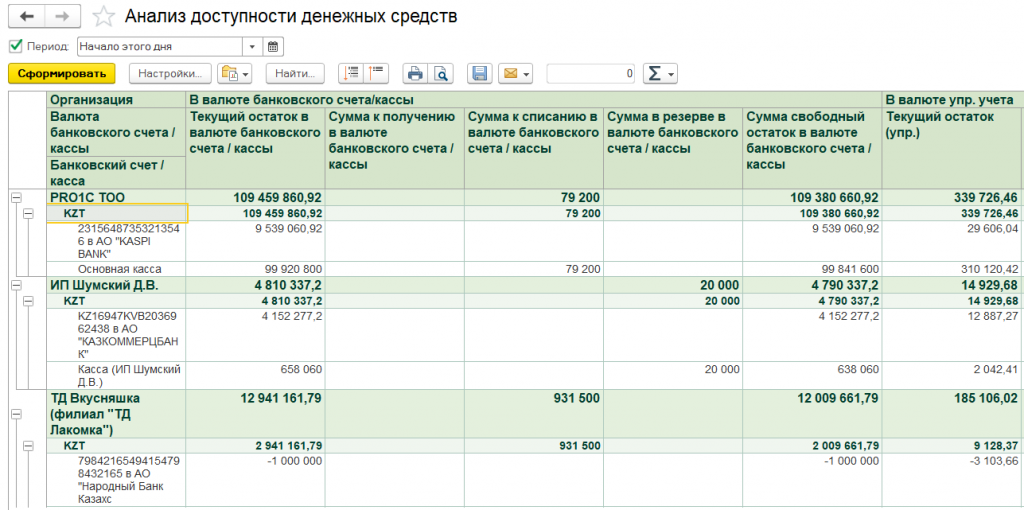Click the forward navigation arrow
Image resolution: width=1024 pixels, height=510 pixels.
tap(62, 17)
